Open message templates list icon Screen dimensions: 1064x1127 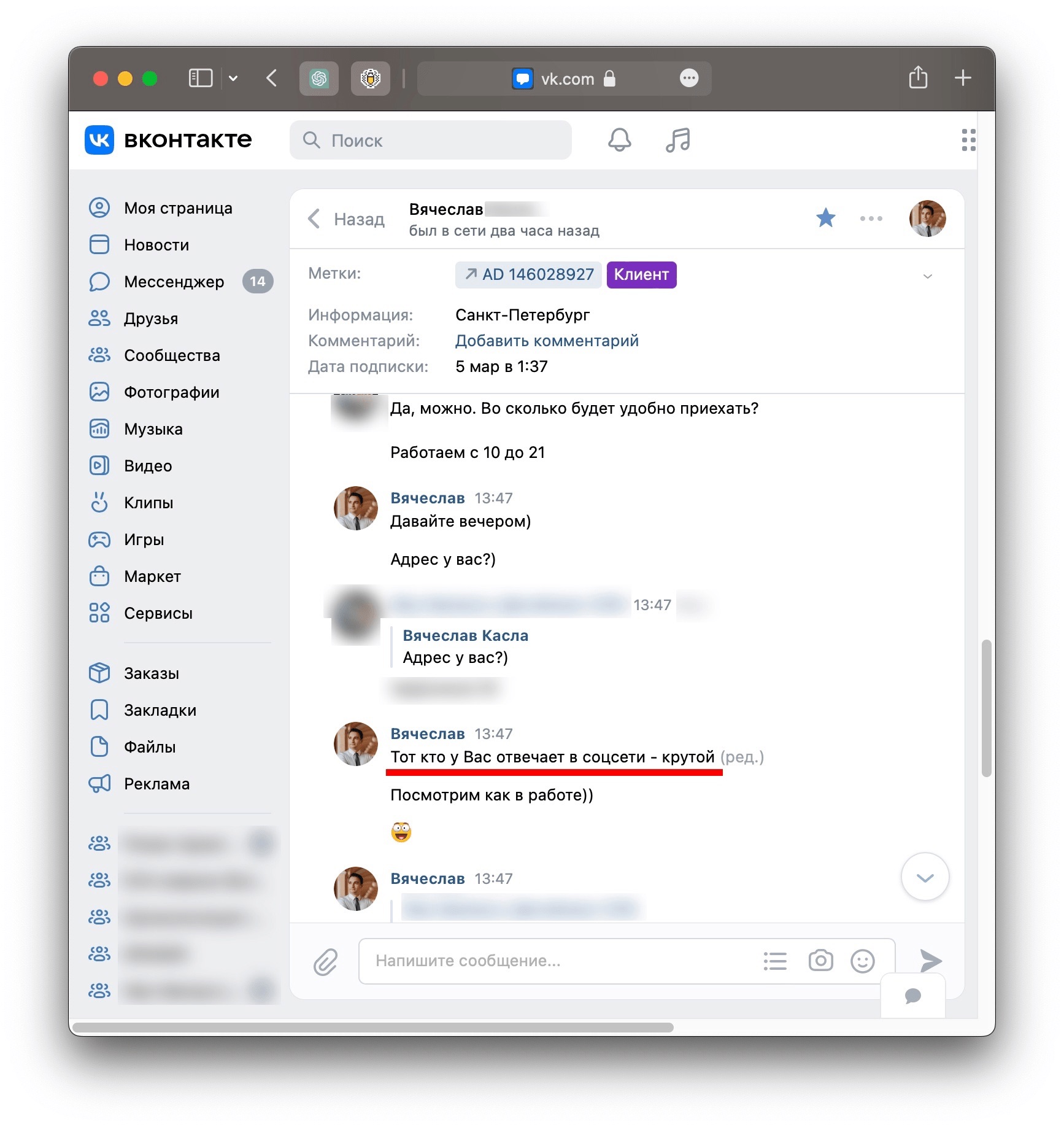(775, 961)
